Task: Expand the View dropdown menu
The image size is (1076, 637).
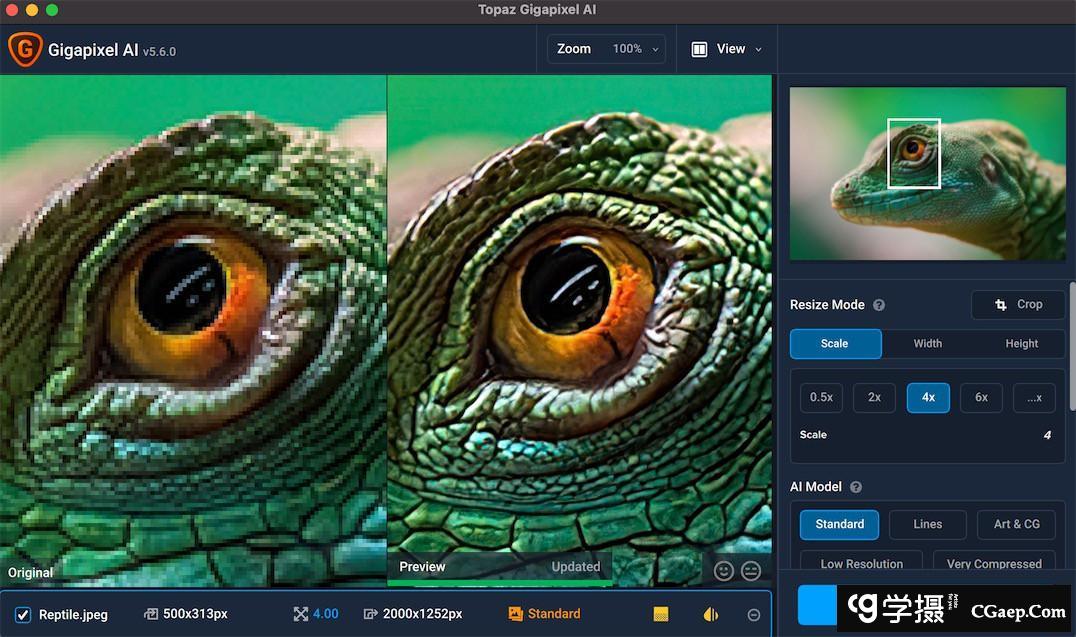Action: 727,49
